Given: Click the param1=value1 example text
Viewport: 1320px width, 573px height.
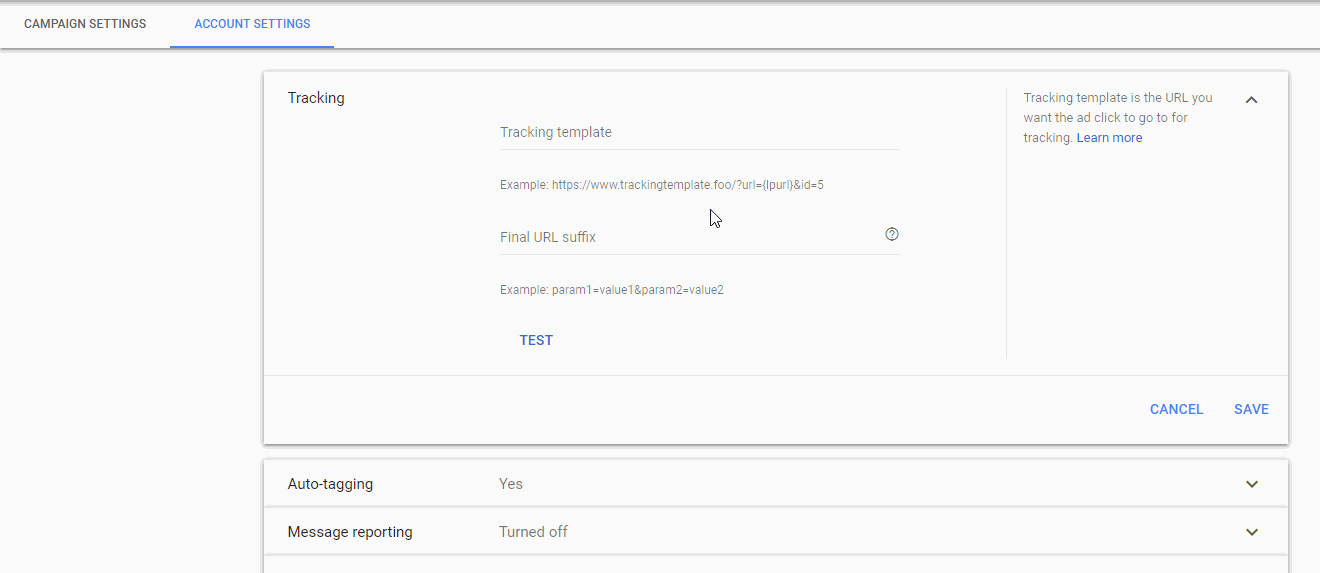Looking at the screenshot, I should [611, 290].
